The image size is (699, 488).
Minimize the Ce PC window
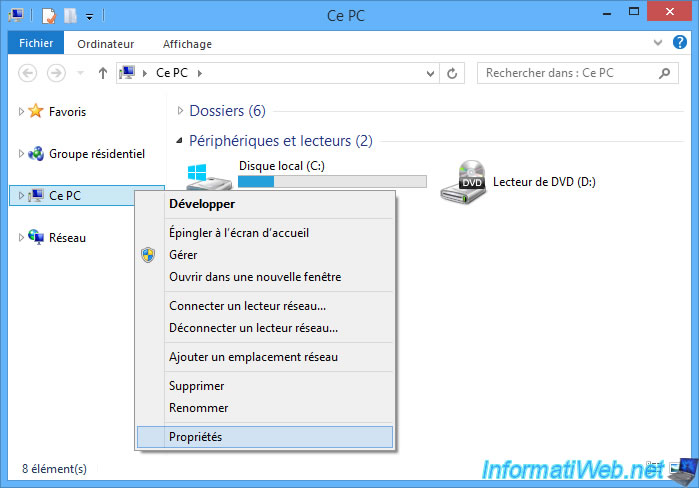click(x=607, y=13)
